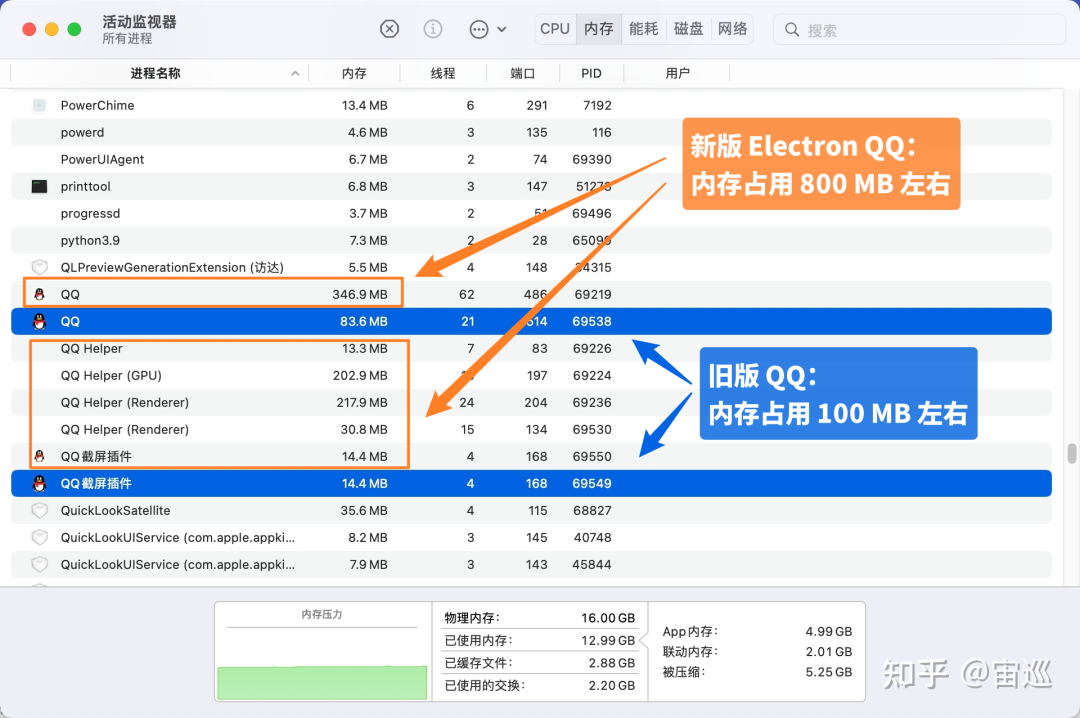Viewport: 1080px width, 718px height.
Task: Click the magnifier search icon
Action: coord(793,30)
